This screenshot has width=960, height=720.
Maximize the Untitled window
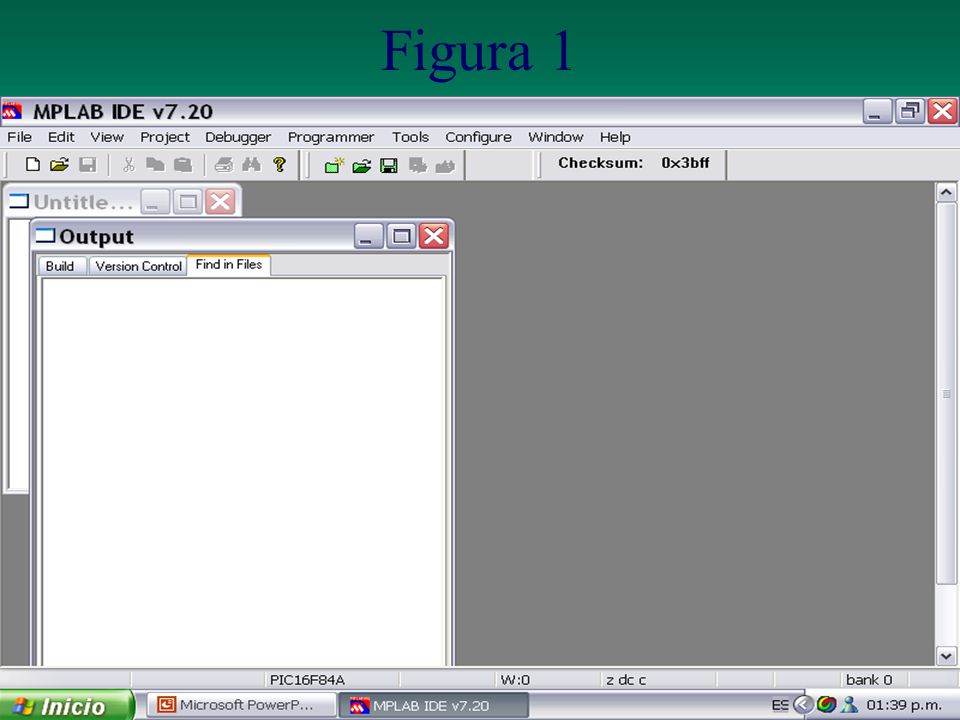click(x=187, y=201)
